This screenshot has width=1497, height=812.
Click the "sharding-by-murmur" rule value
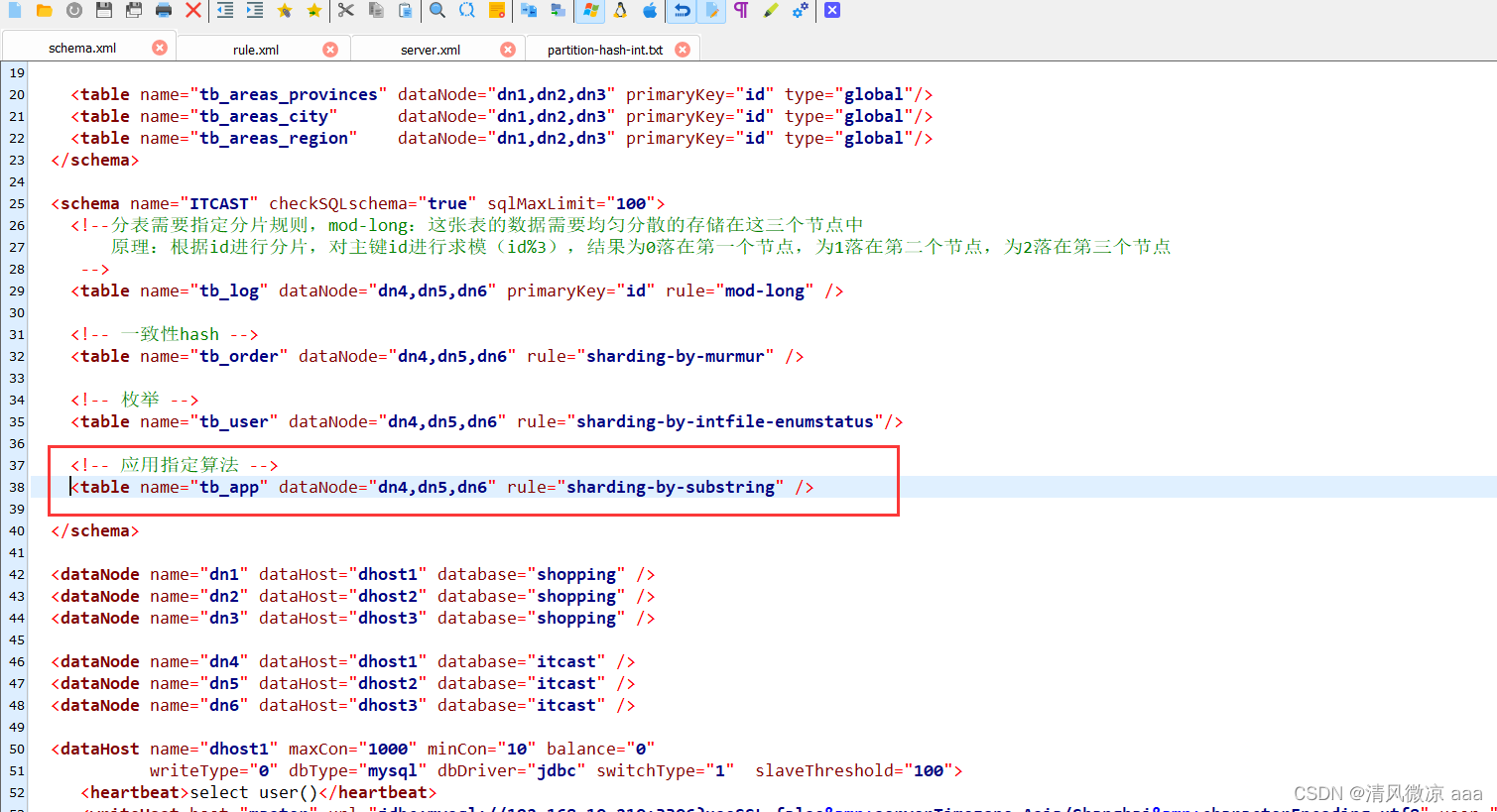point(676,356)
